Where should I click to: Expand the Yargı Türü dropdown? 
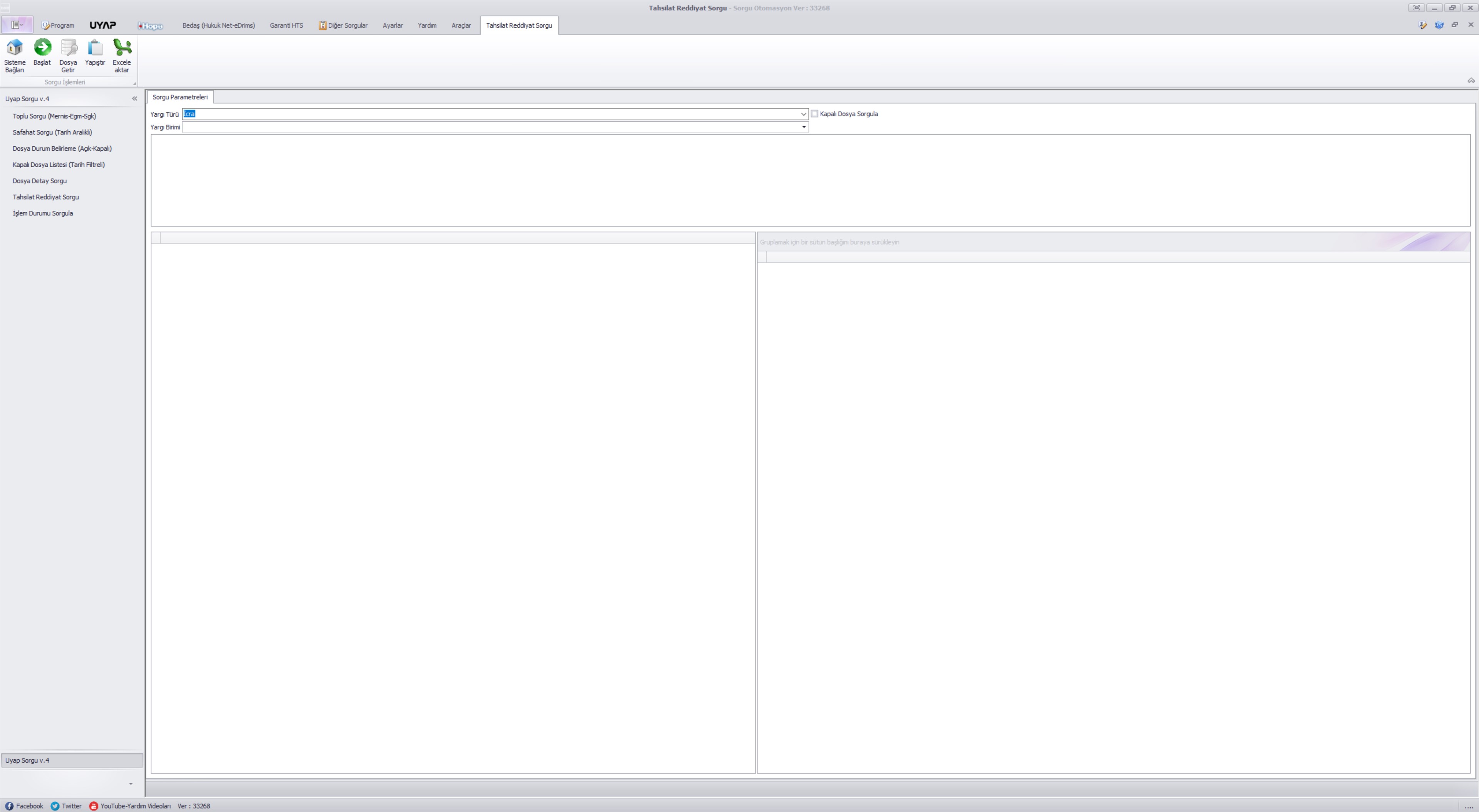pos(803,114)
